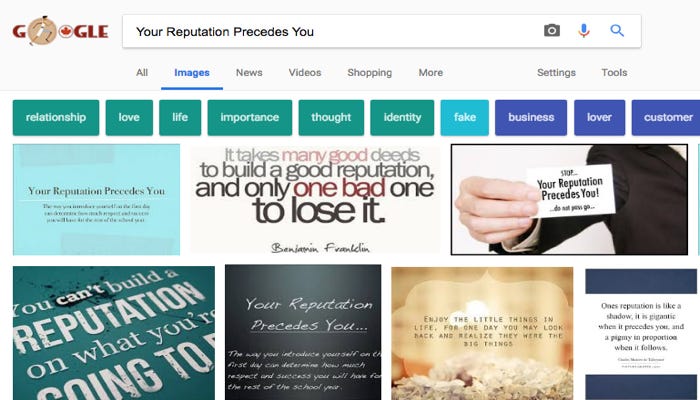
Task: Select the light blue fake chip
Action: pyautogui.click(x=465, y=117)
